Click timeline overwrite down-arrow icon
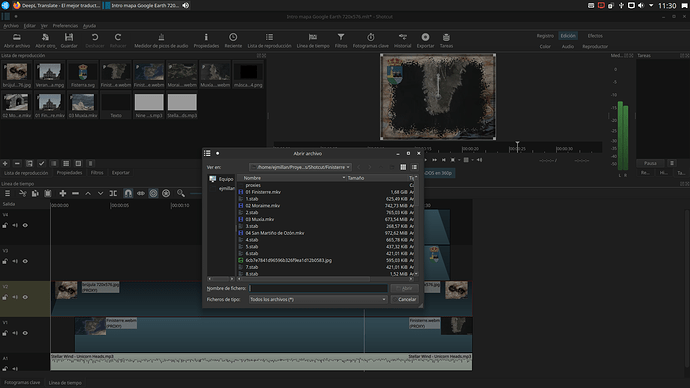This screenshot has width=690, height=388. click(100, 193)
